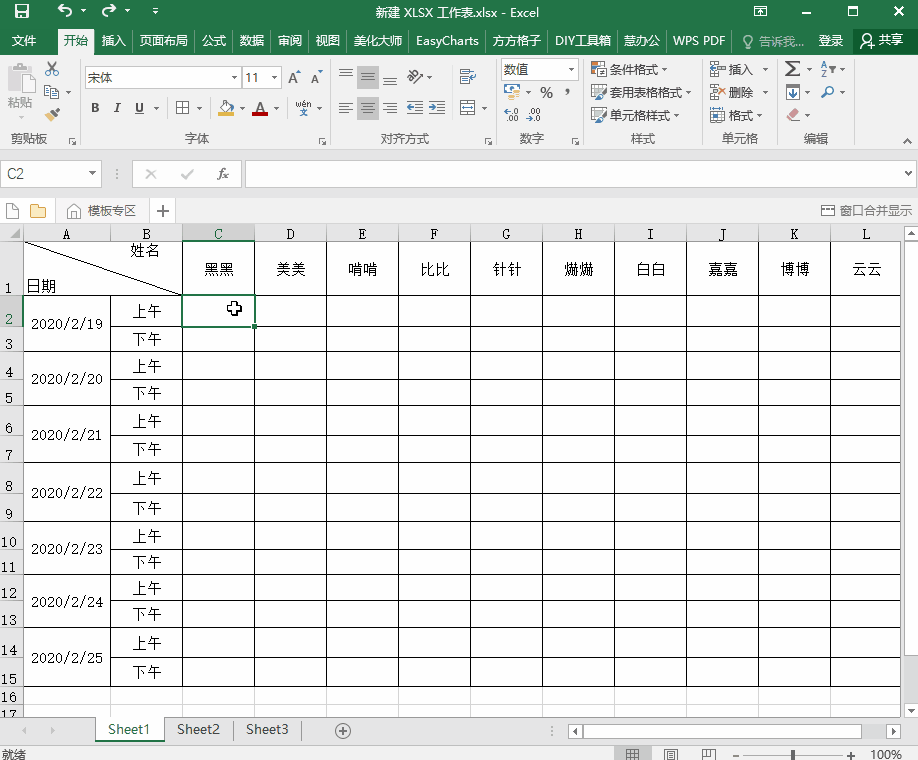Screen dimensions: 918x760
Task: Expand the Name Box dropdown
Action: 92,173
